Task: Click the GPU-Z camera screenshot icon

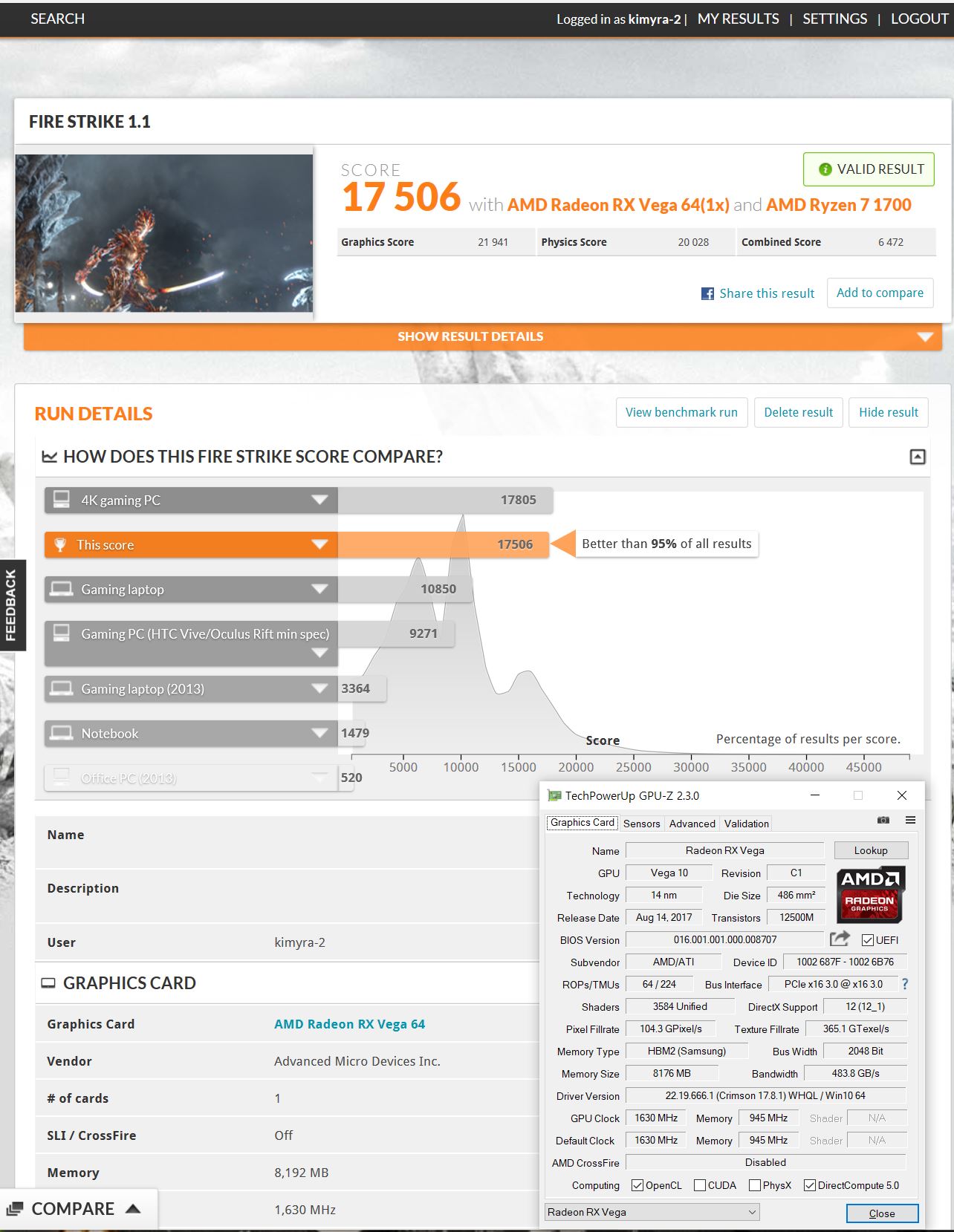Action: click(883, 820)
